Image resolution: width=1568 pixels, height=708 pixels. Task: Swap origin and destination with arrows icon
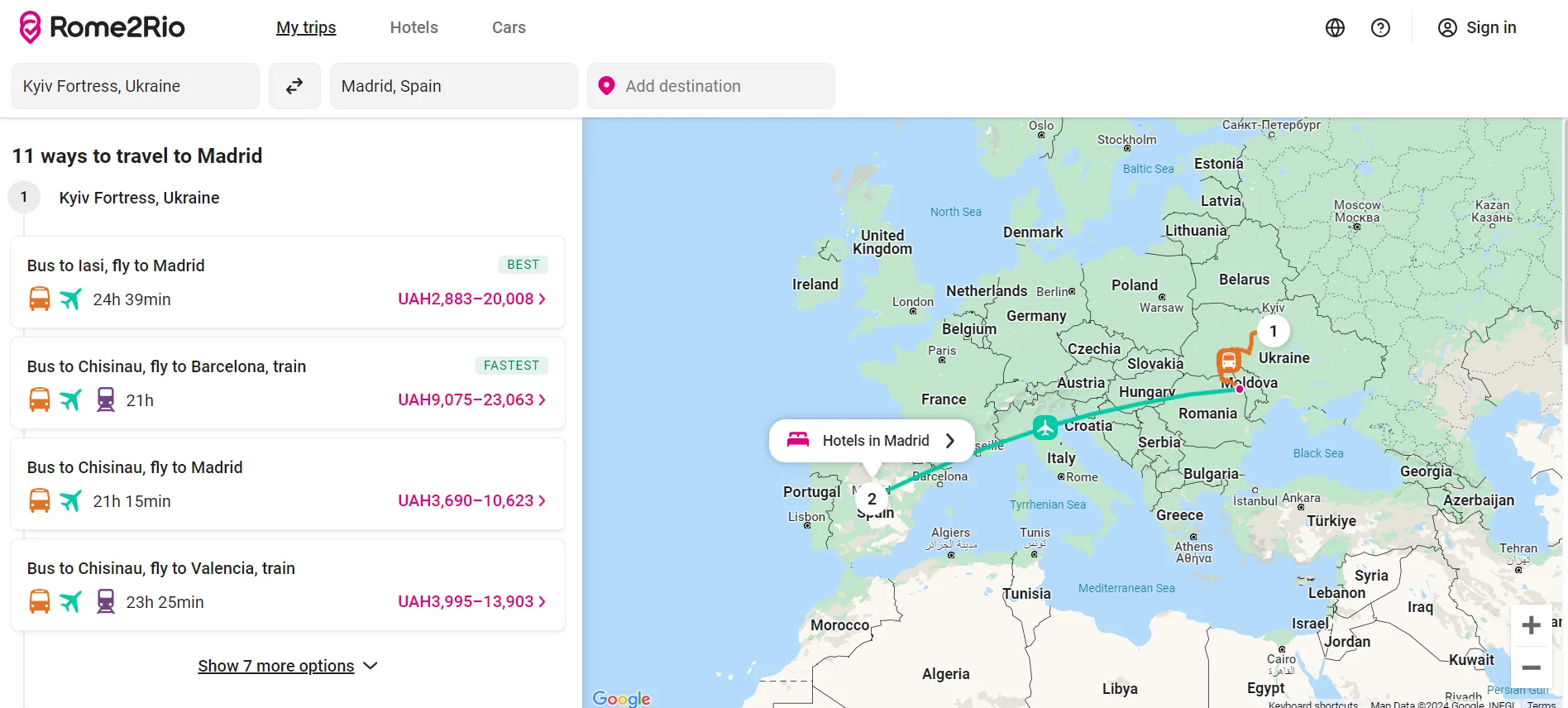[x=294, y=86]
